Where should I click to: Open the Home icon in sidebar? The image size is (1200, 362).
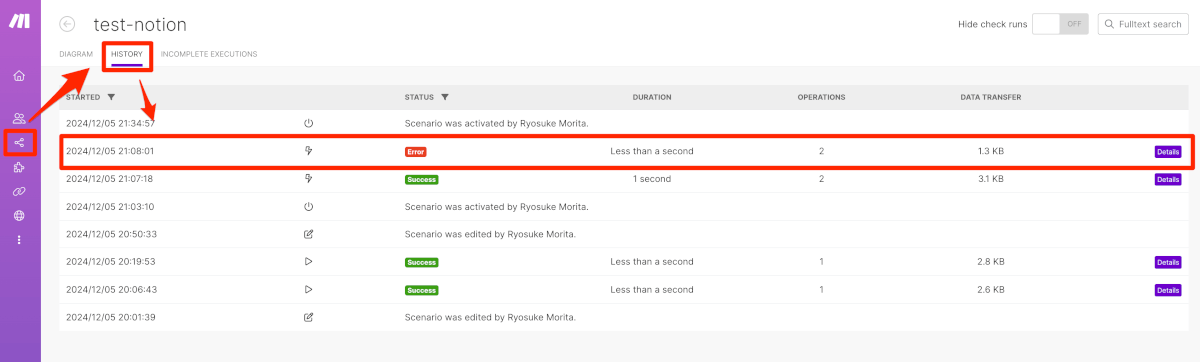pyautogui.click(x=19, y=76)
